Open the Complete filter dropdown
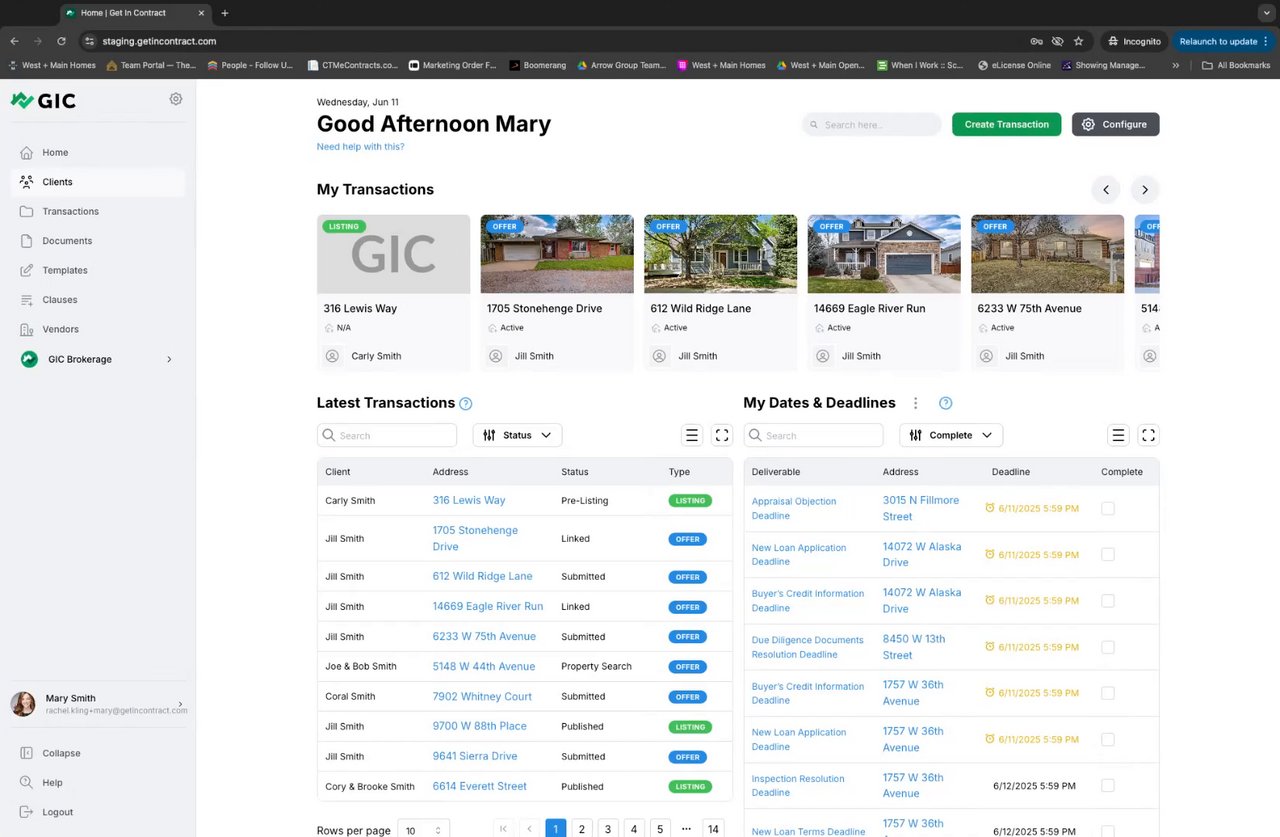This screenshot has width=1280, height=837. click(951, 435)
